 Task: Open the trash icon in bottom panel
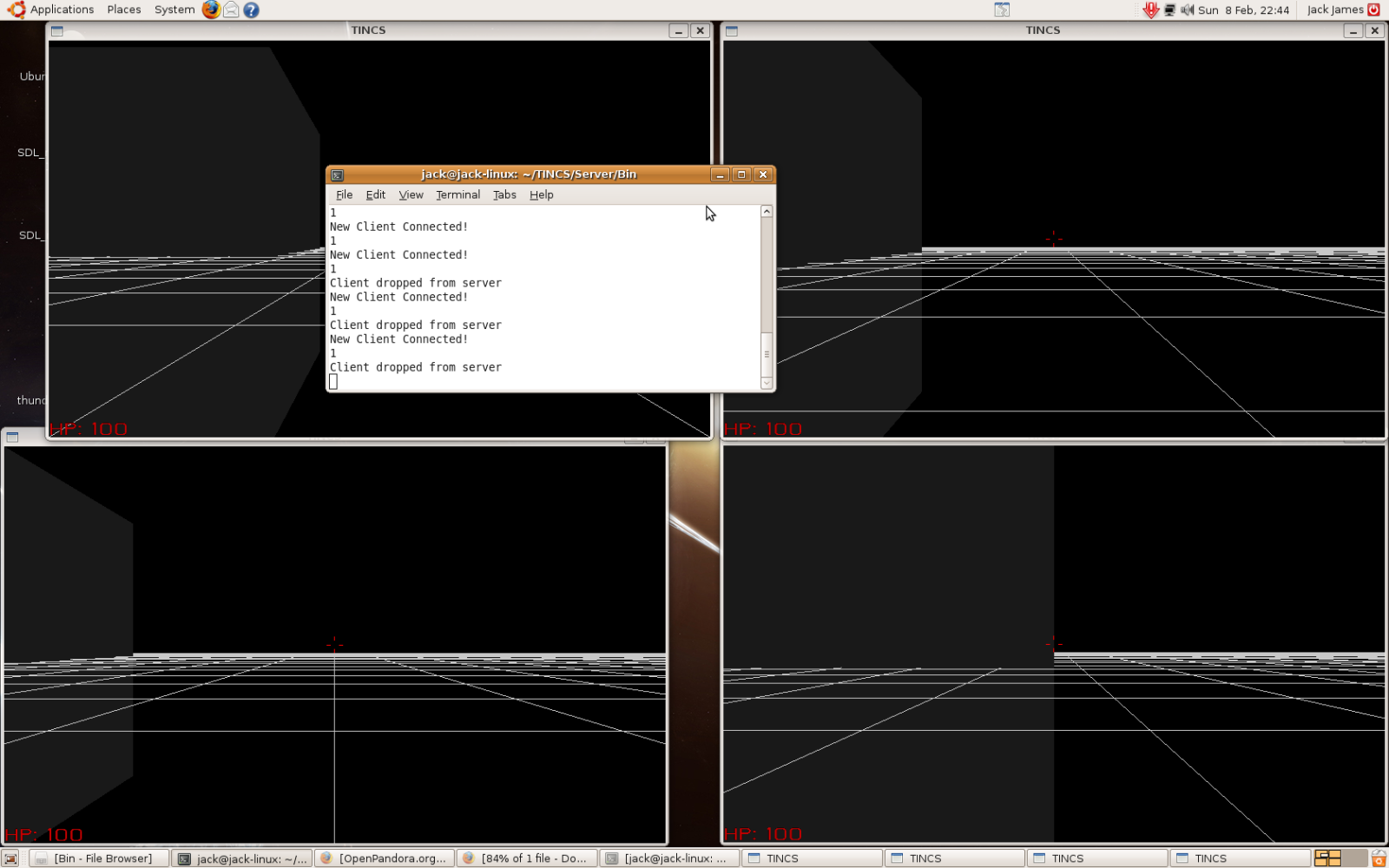click(1379, 858)
